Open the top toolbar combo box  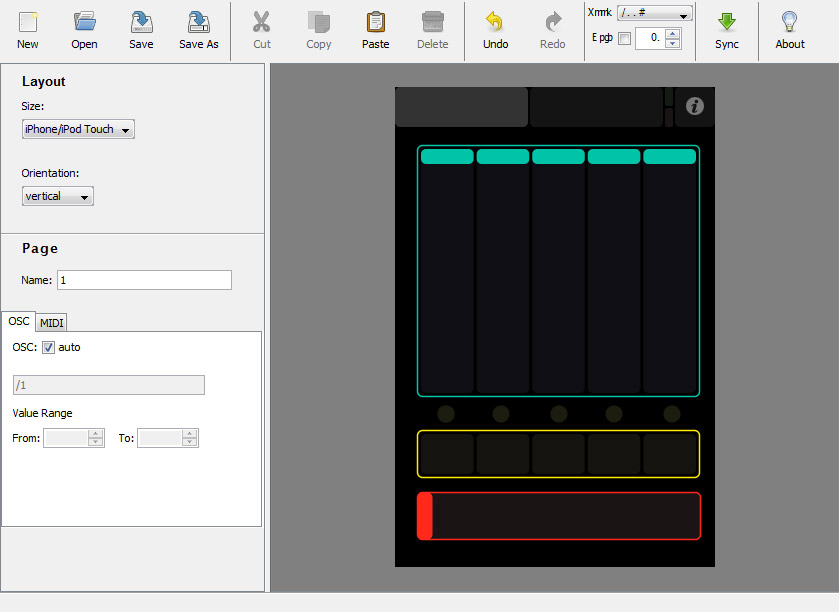click(655, 14)
